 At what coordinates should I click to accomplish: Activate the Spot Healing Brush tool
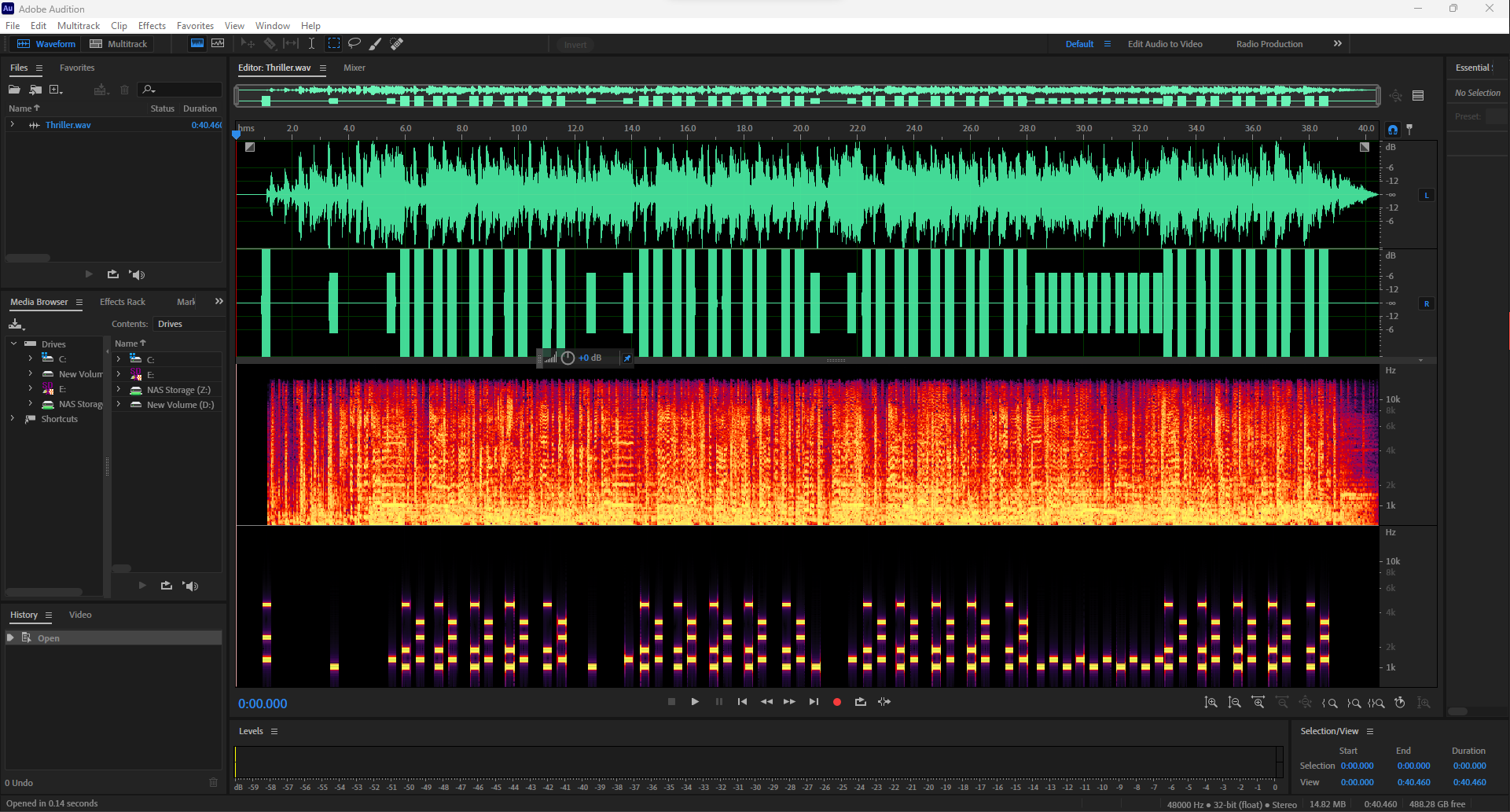pyautogui.click(x=397, y=43)
